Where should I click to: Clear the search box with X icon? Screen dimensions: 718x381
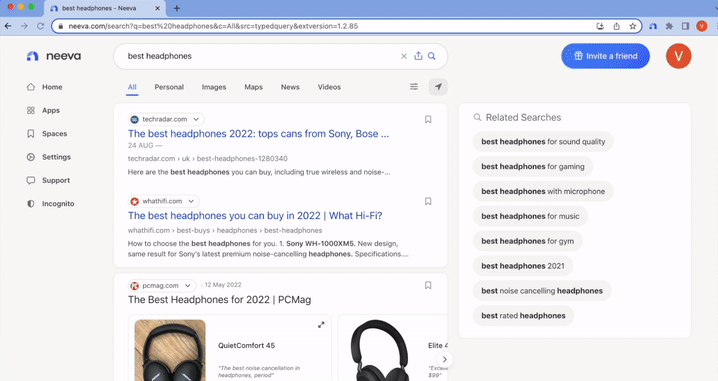[x=404, y=56]
